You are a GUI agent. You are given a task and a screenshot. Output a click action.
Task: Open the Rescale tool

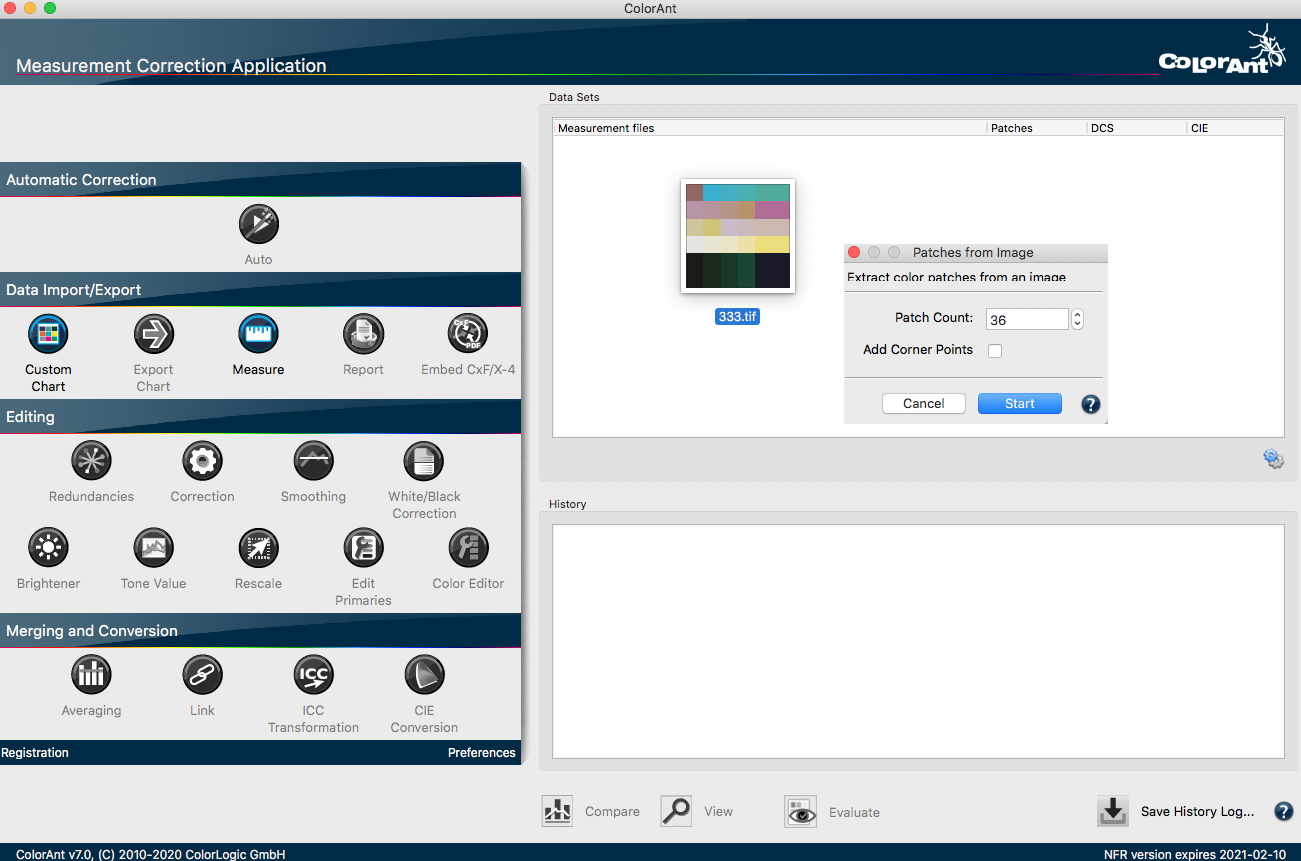(258, 548)
